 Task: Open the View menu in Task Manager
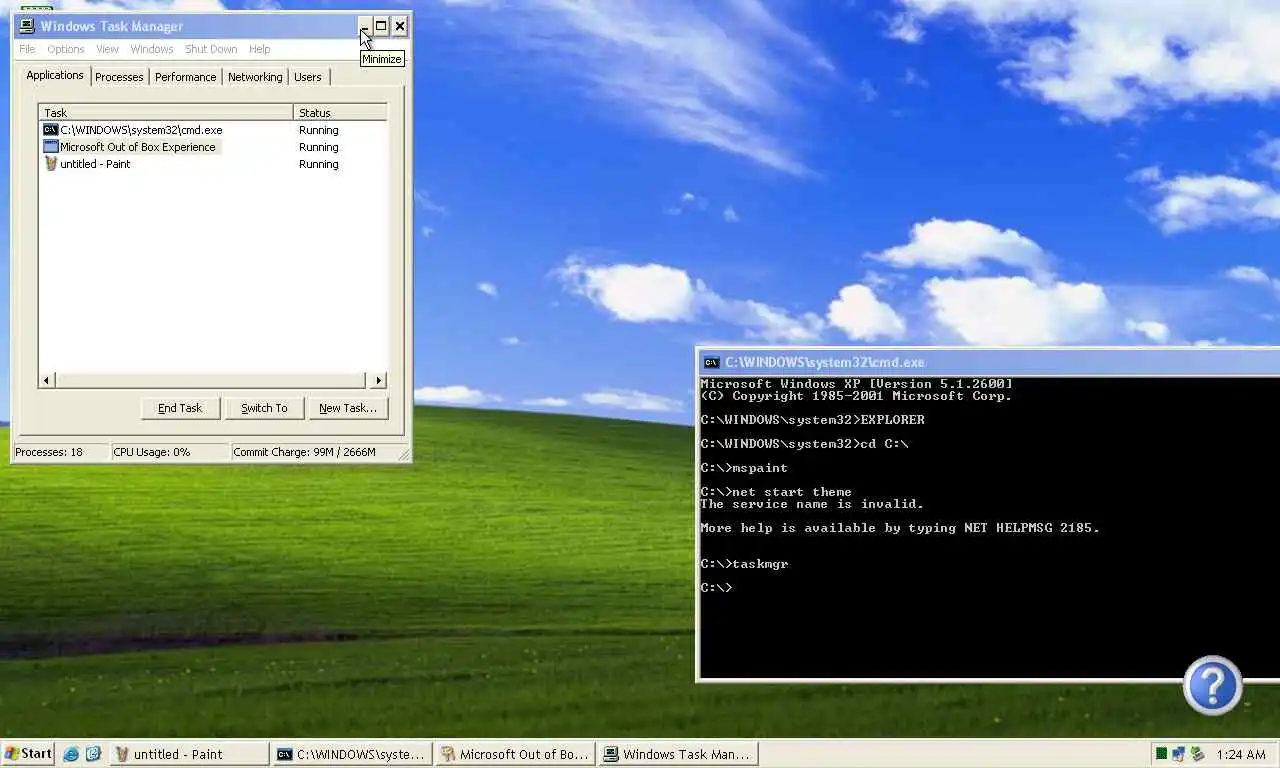coord(107,49)
